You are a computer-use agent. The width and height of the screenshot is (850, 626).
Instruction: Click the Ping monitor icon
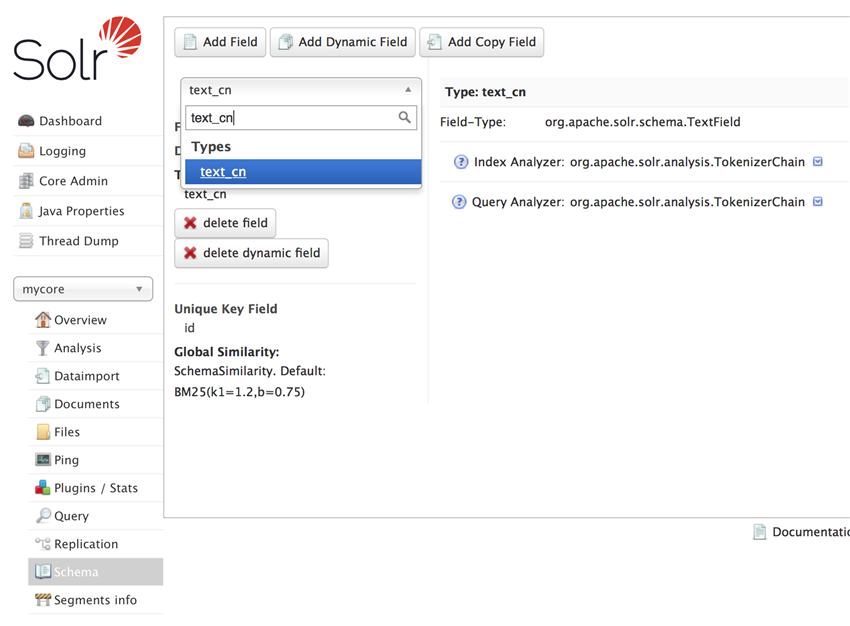click(43, 460)
